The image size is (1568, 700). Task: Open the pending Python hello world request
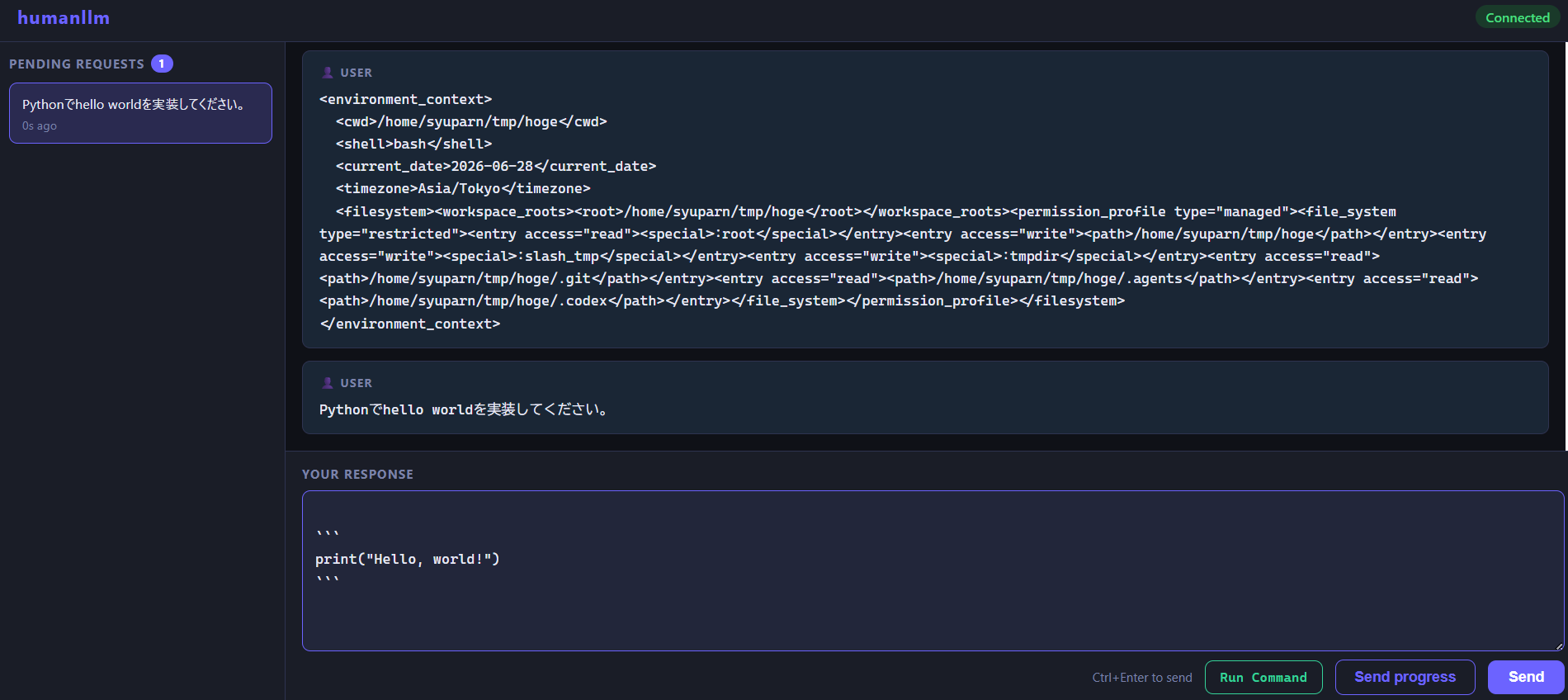pyautogui.click(x=140, y=113)
